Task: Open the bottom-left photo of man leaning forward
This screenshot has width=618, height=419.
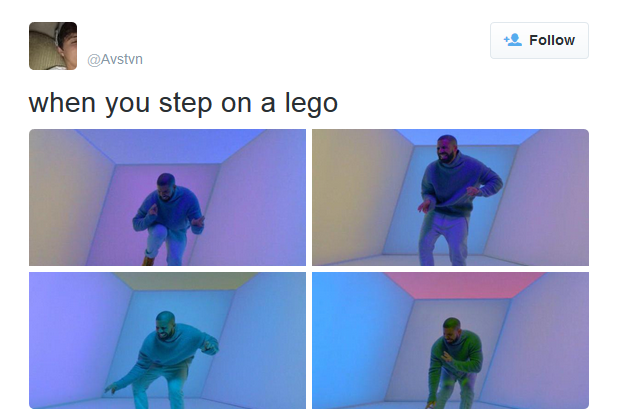Action: (167, 340)
